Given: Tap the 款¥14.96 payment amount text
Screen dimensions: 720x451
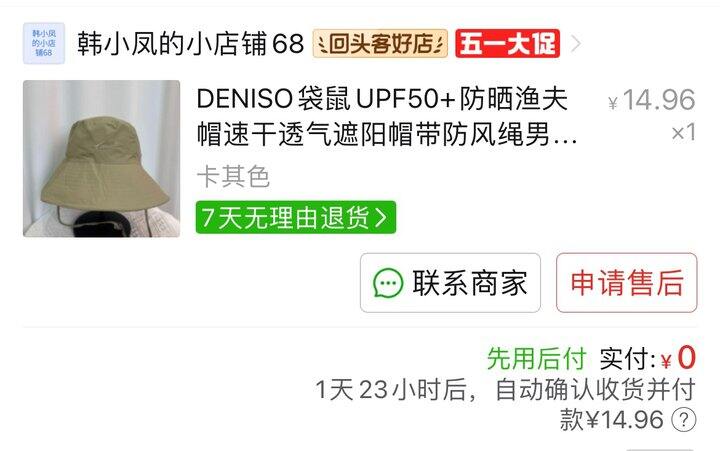Looking at the screenshot, I should click(612, 419).
